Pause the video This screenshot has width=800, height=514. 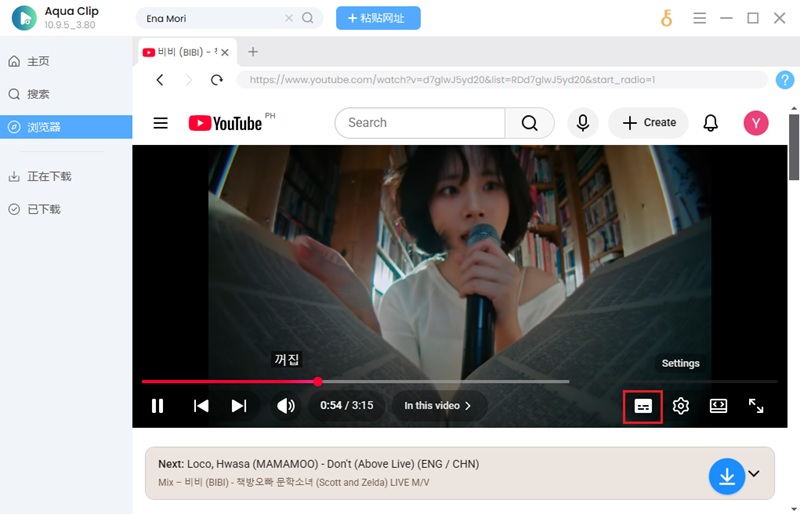158,406
